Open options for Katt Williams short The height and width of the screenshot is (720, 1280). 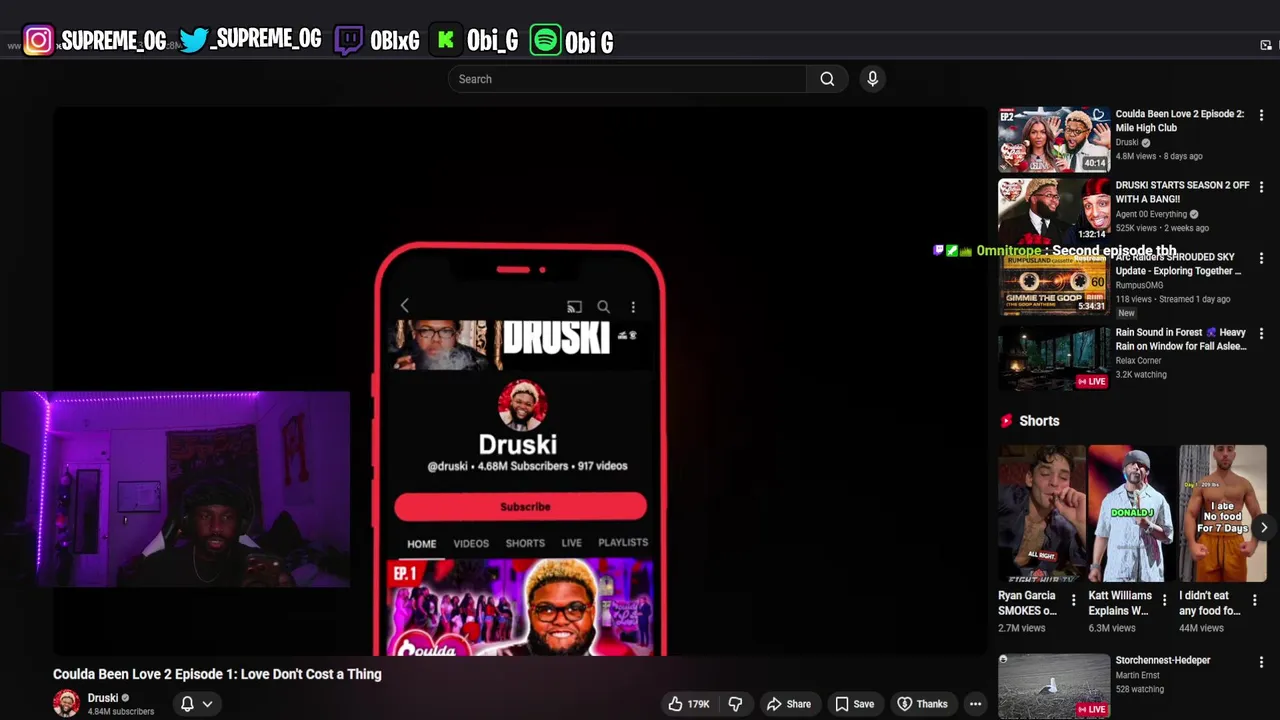[1163, 600]
